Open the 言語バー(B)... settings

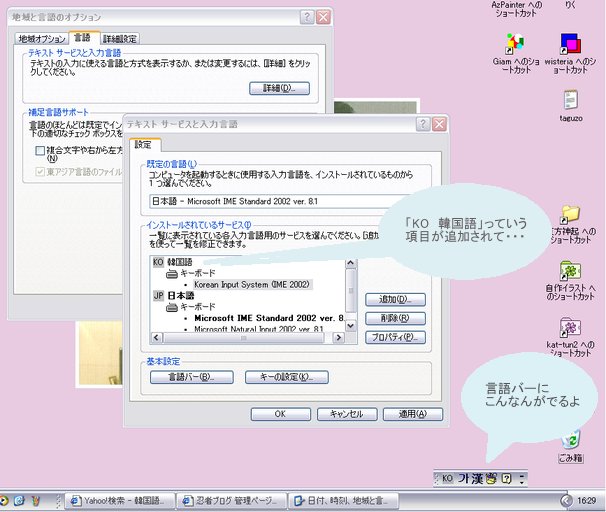click(192, 377)
